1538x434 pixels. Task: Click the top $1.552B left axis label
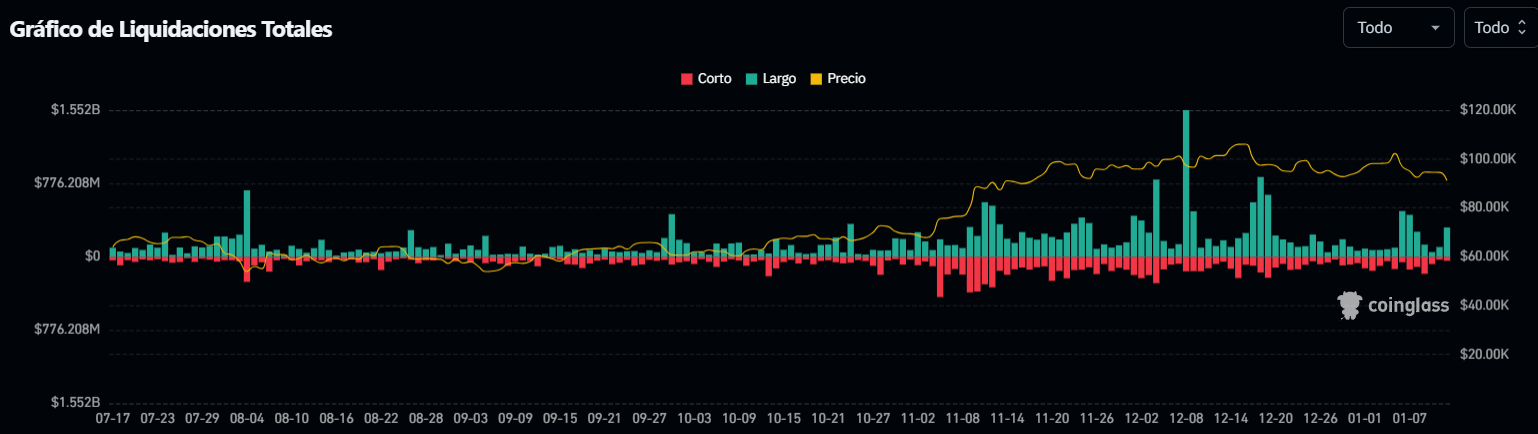[x=75, y=109]
